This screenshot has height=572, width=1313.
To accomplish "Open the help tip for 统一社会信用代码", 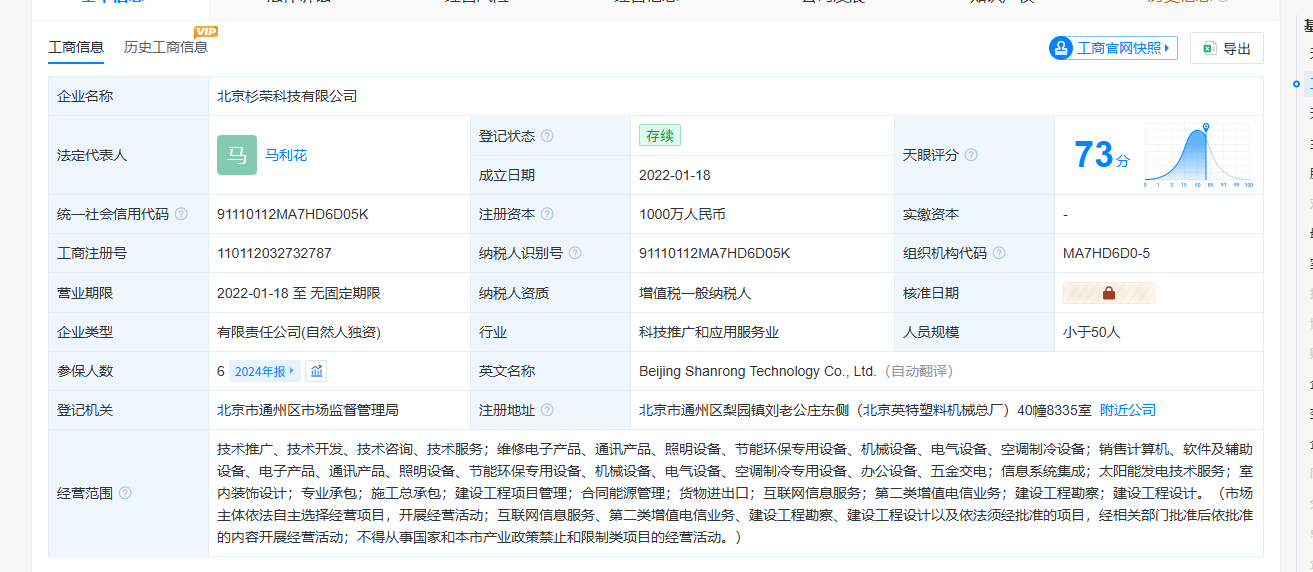I will point(181,214).
